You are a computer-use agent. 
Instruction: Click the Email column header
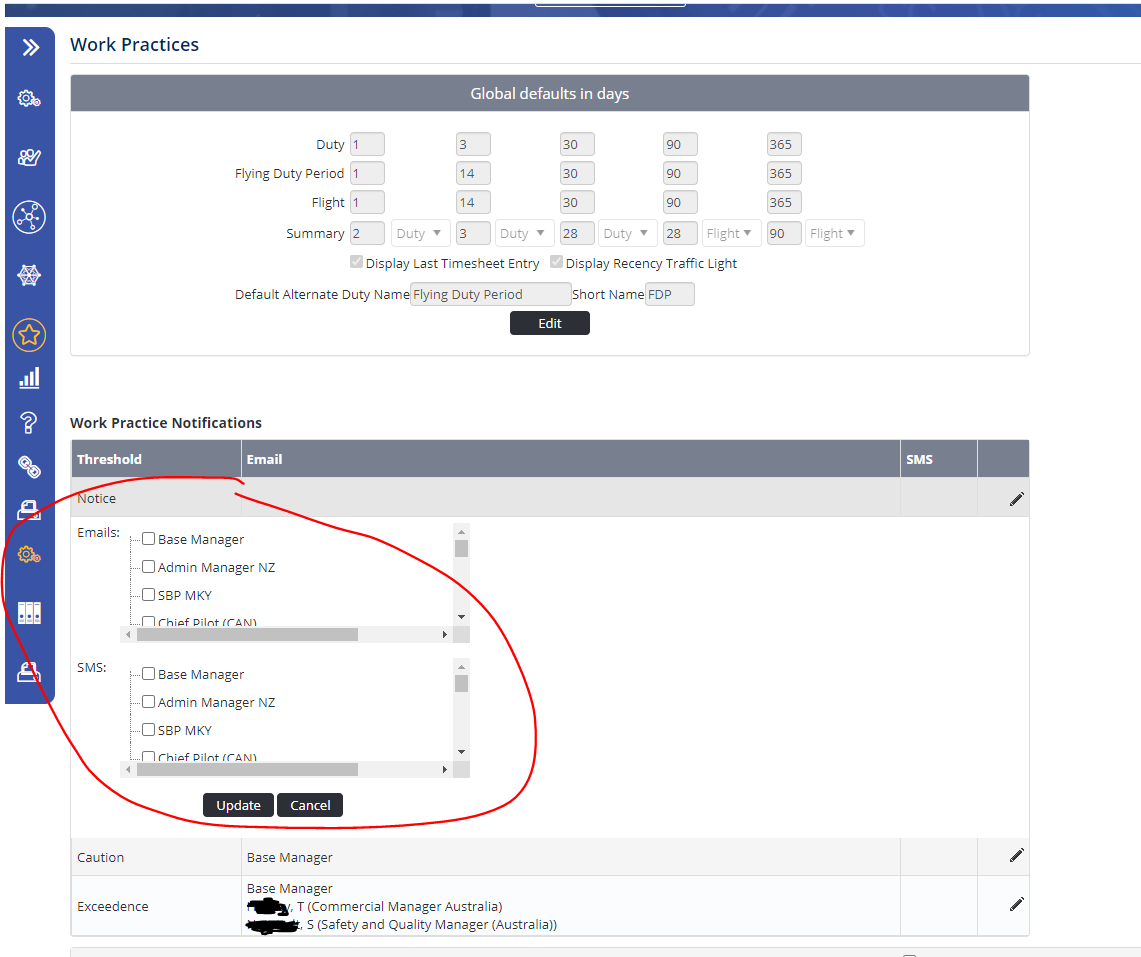pyautogui.click(x=264, y=459)
